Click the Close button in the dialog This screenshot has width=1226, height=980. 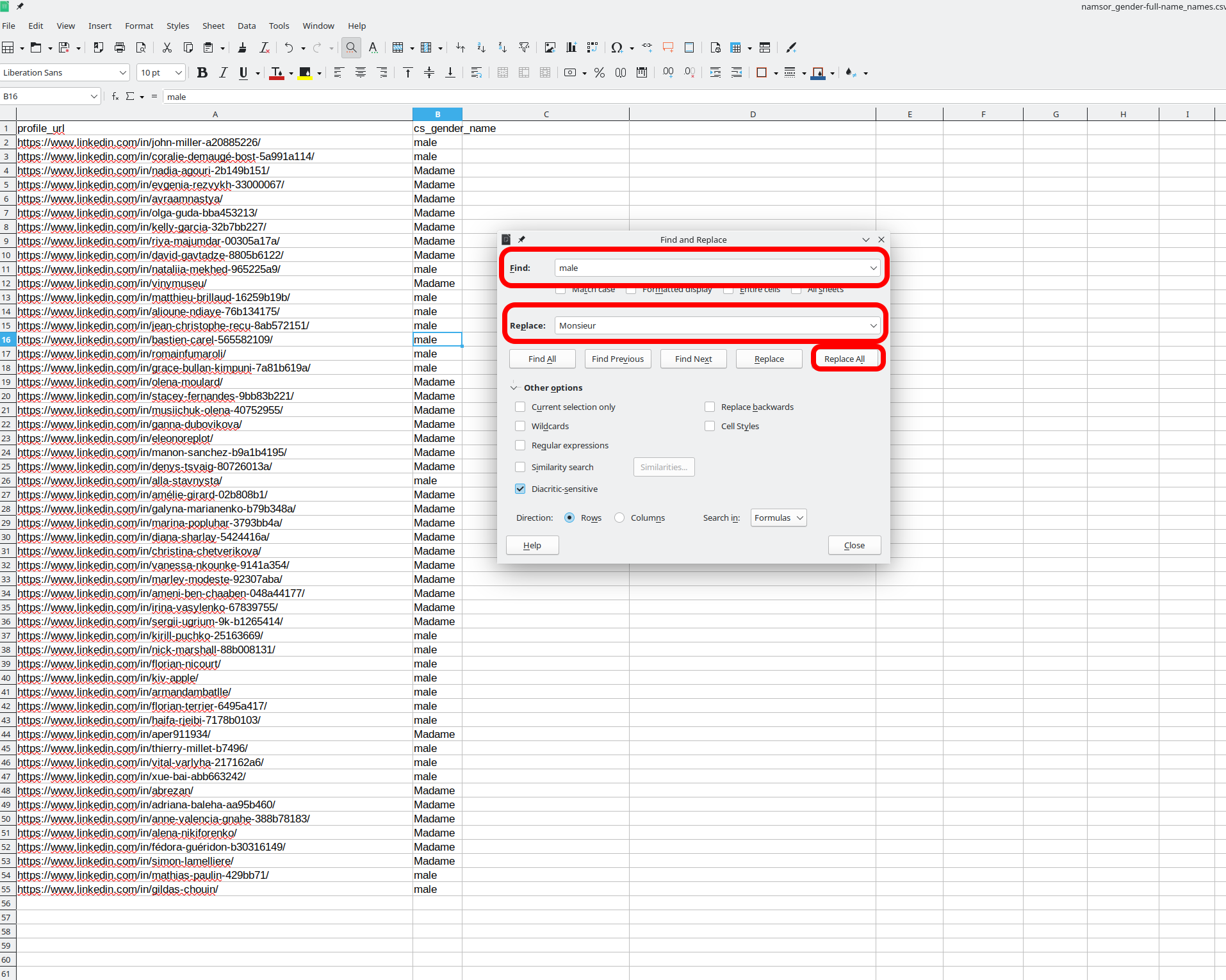pyautogui.click(x=854, y=545)
